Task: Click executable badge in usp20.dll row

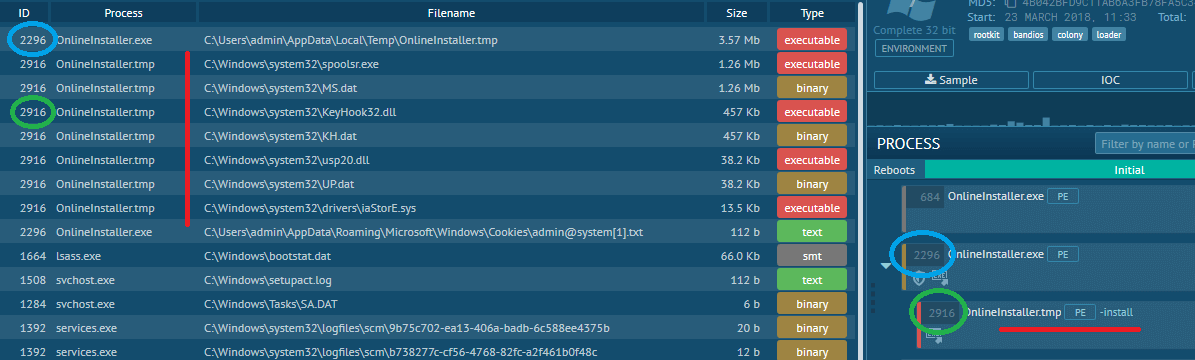Action: (812, 161)
